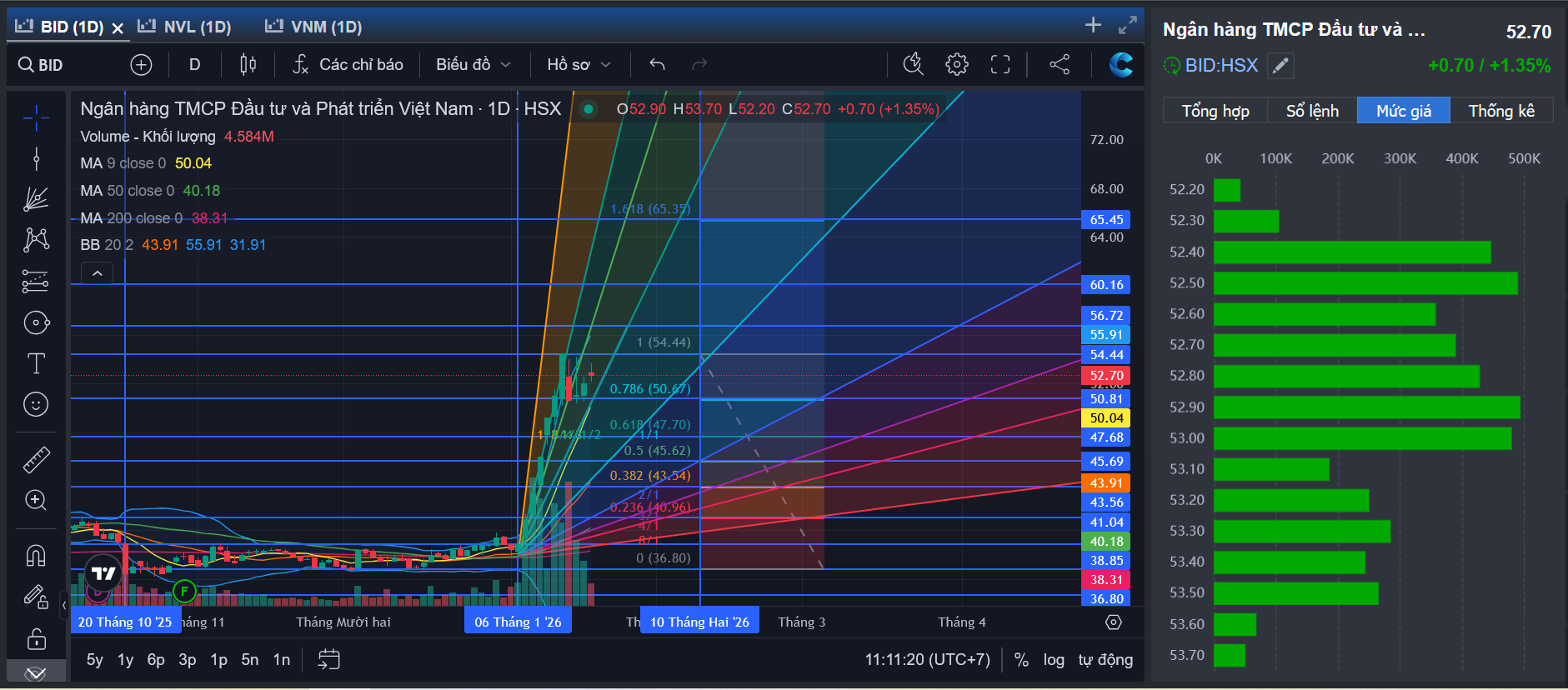
Task: Select the trend line drawing tool
Action: pos(36,158)
